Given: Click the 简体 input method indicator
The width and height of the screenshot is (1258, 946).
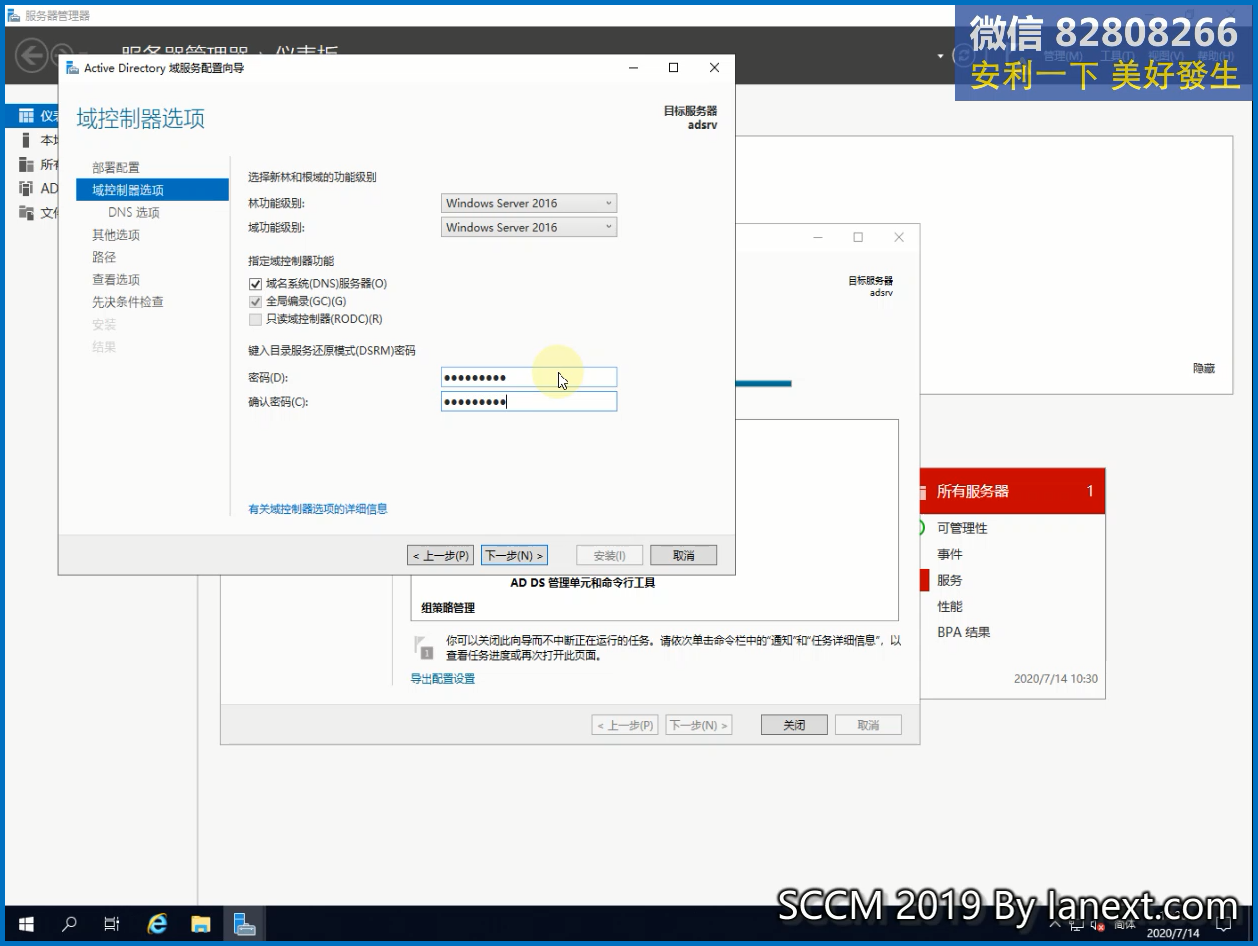Looking at the screenshot, I should pos(1125,925).
